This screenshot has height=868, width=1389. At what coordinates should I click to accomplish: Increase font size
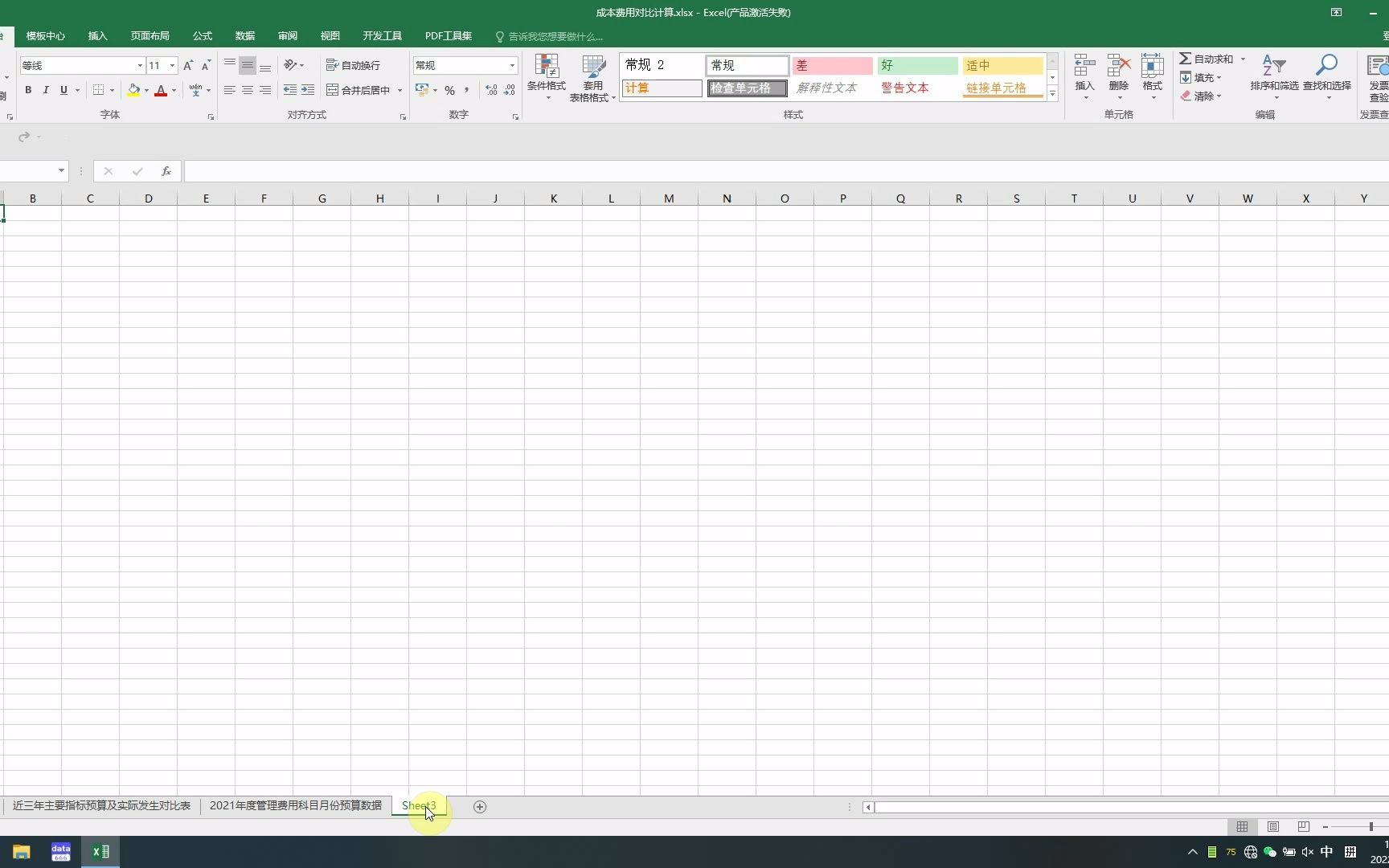tap(188, 65)
